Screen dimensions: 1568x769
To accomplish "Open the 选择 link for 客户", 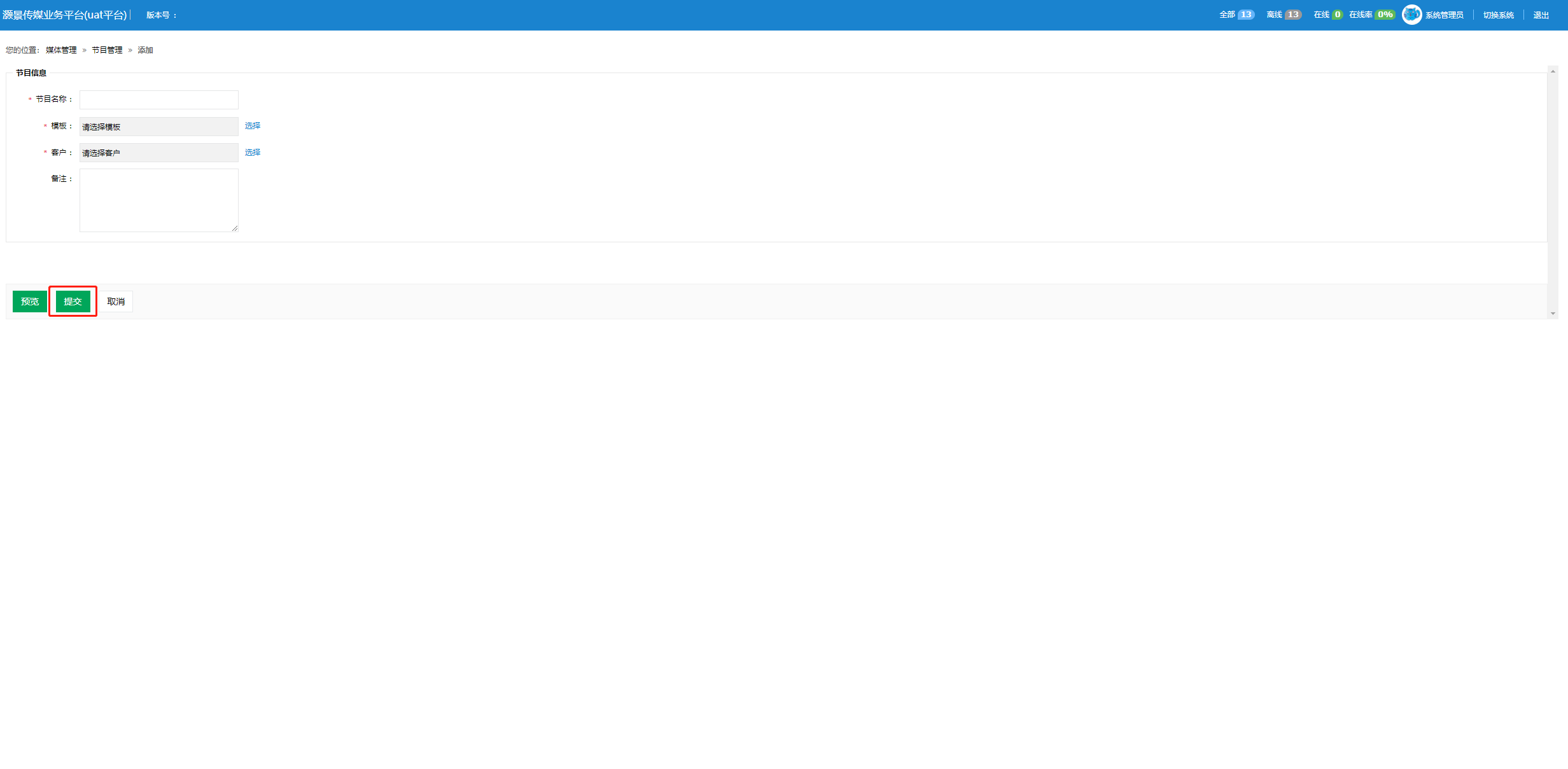I will click(x=253, y=153).
